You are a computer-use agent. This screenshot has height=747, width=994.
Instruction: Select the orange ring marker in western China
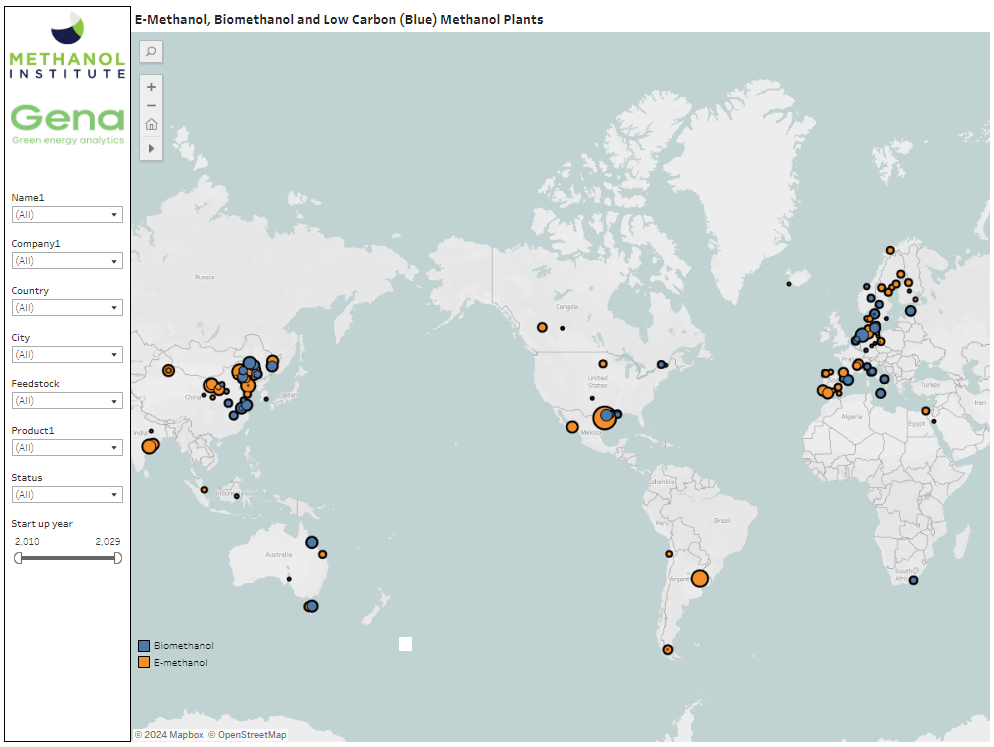168,370
